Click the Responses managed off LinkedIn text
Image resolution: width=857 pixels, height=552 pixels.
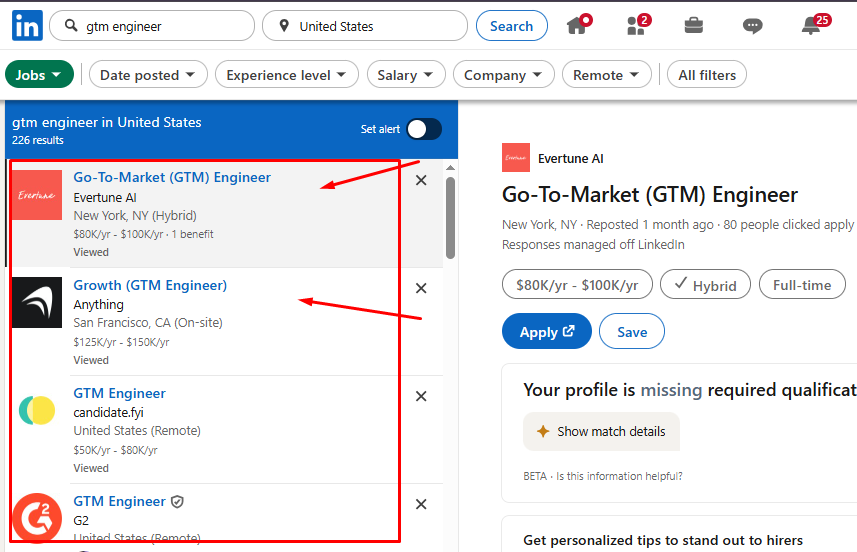click(x=593, y=244)
